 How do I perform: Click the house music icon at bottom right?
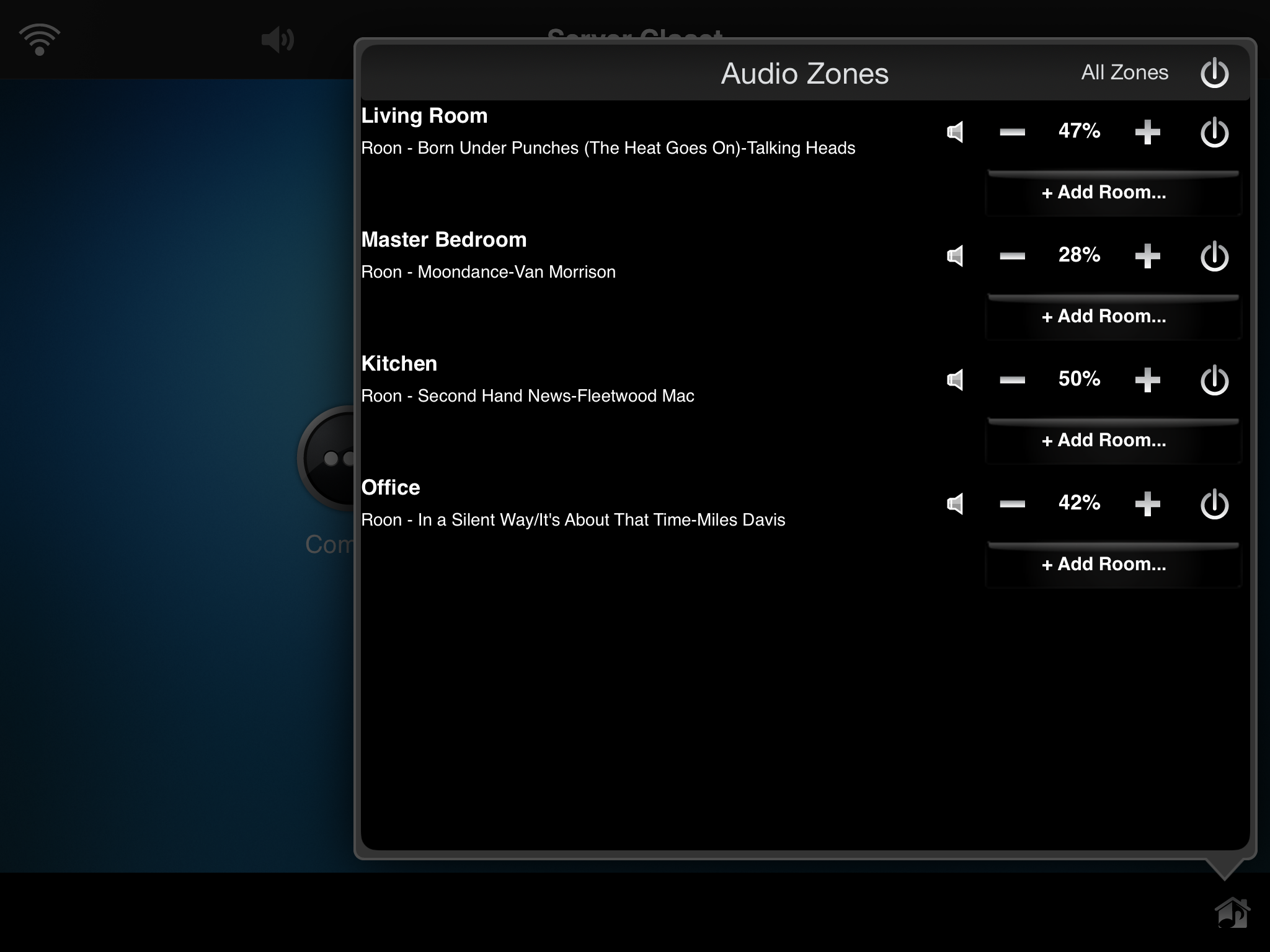click(1232, 912)
